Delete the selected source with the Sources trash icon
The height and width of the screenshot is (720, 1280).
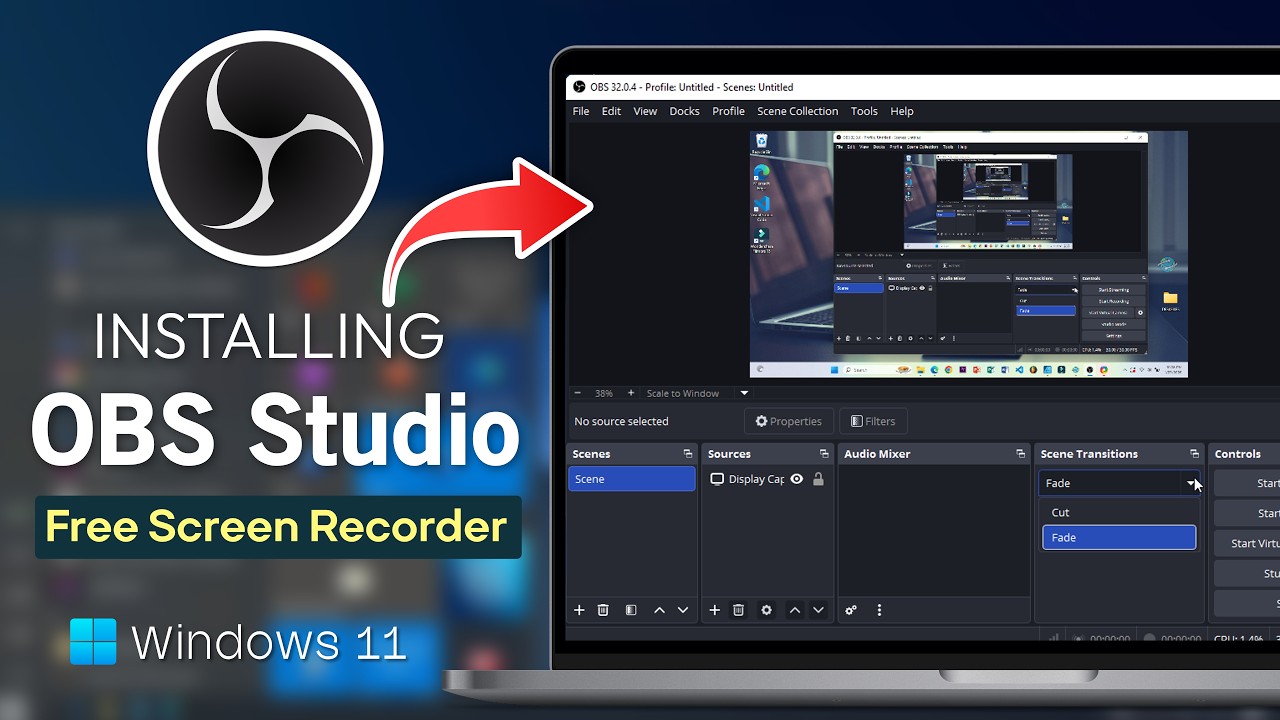click(738, 610)
